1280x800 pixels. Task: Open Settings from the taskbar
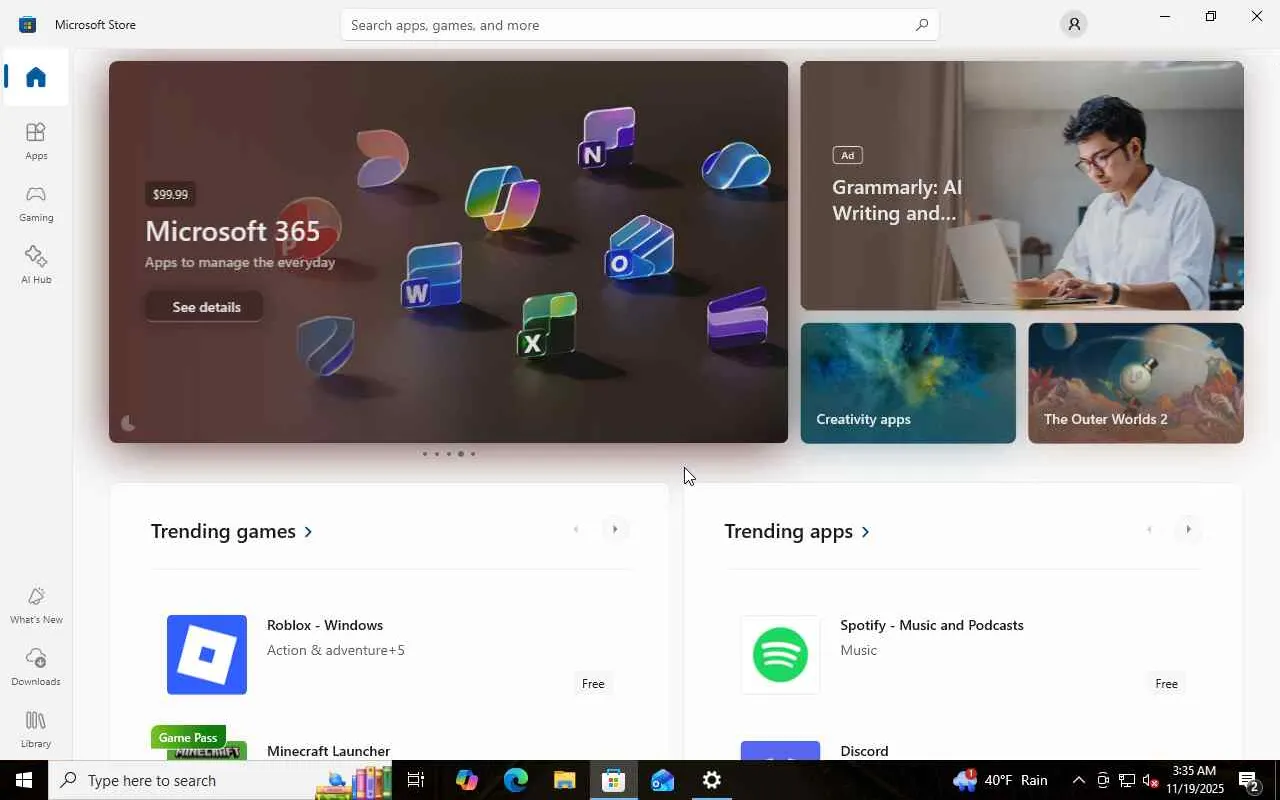pyautogui.click(x=711, y=780)
